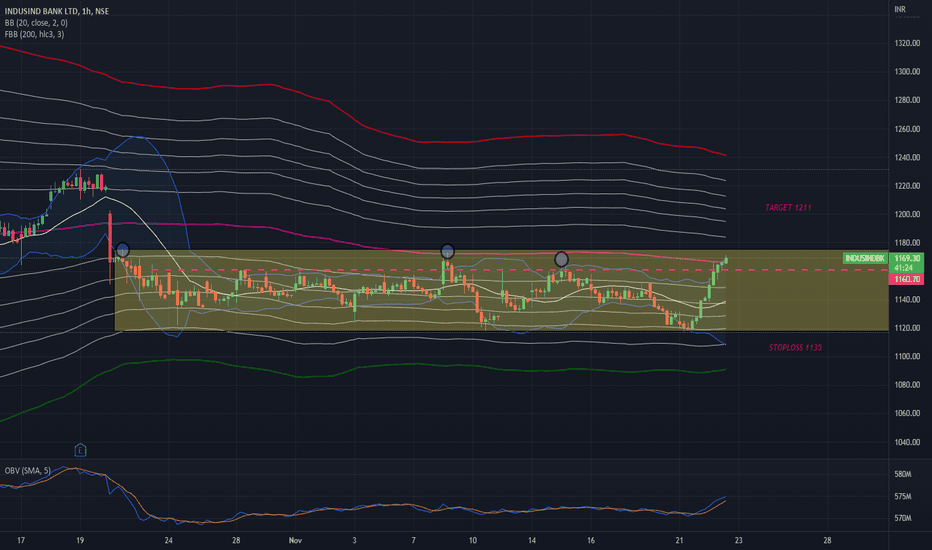Screen dimensions: 932x550
Task: Click the 1169.30 current price tag
Action: pyautogui.click(x=907, y=258)
